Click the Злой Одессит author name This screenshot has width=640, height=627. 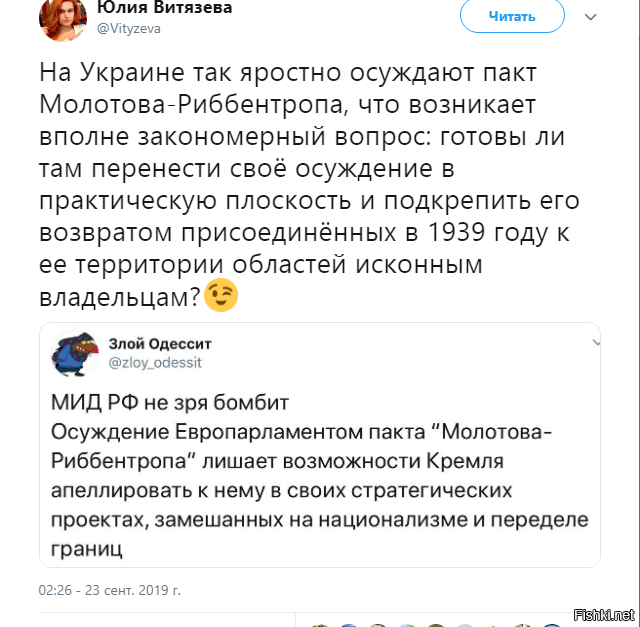(160, 344)
